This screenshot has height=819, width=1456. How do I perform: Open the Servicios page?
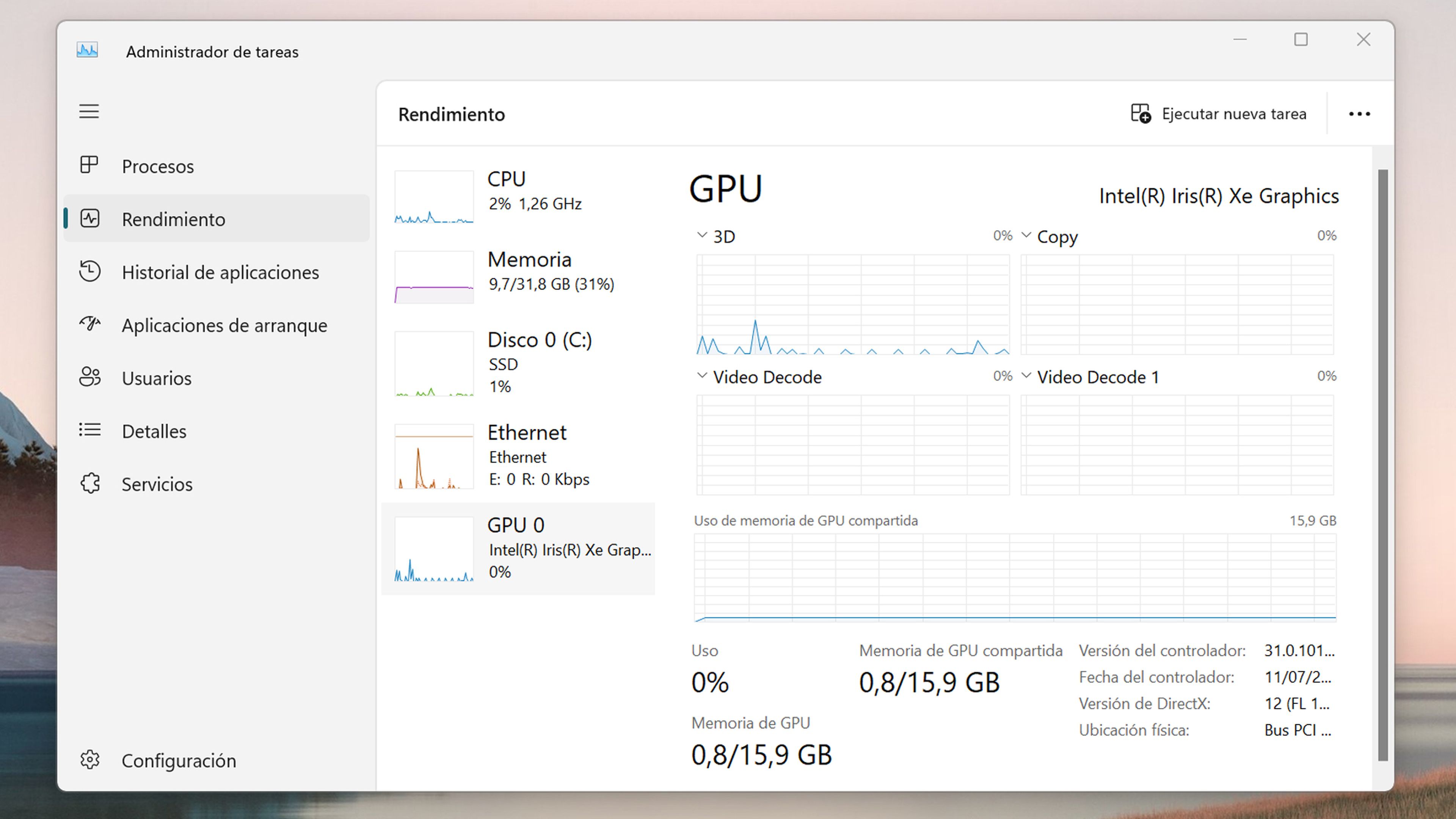click(x=217, y=484)
